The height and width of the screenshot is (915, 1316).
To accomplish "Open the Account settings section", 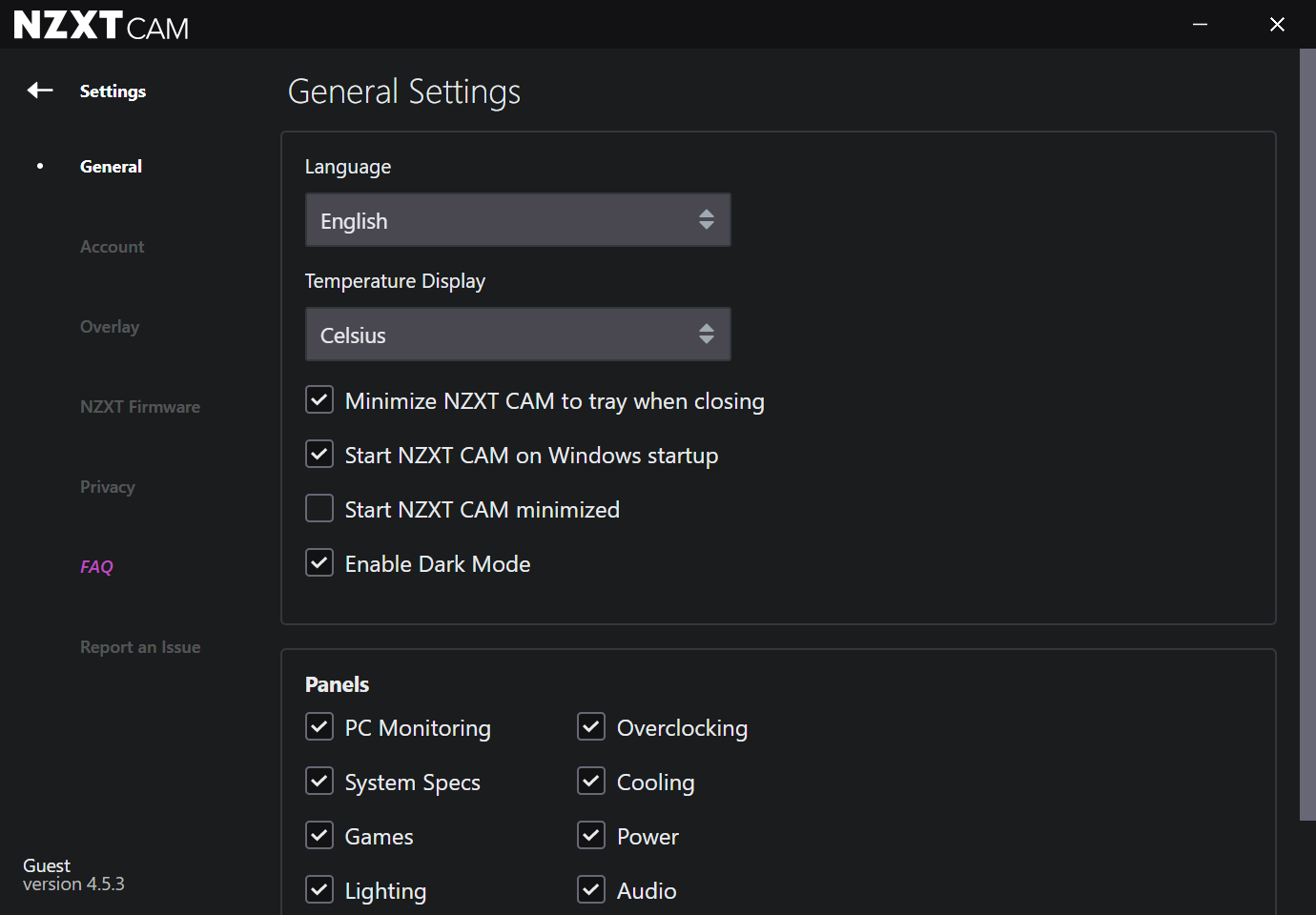I will click(x=112, y=246).
